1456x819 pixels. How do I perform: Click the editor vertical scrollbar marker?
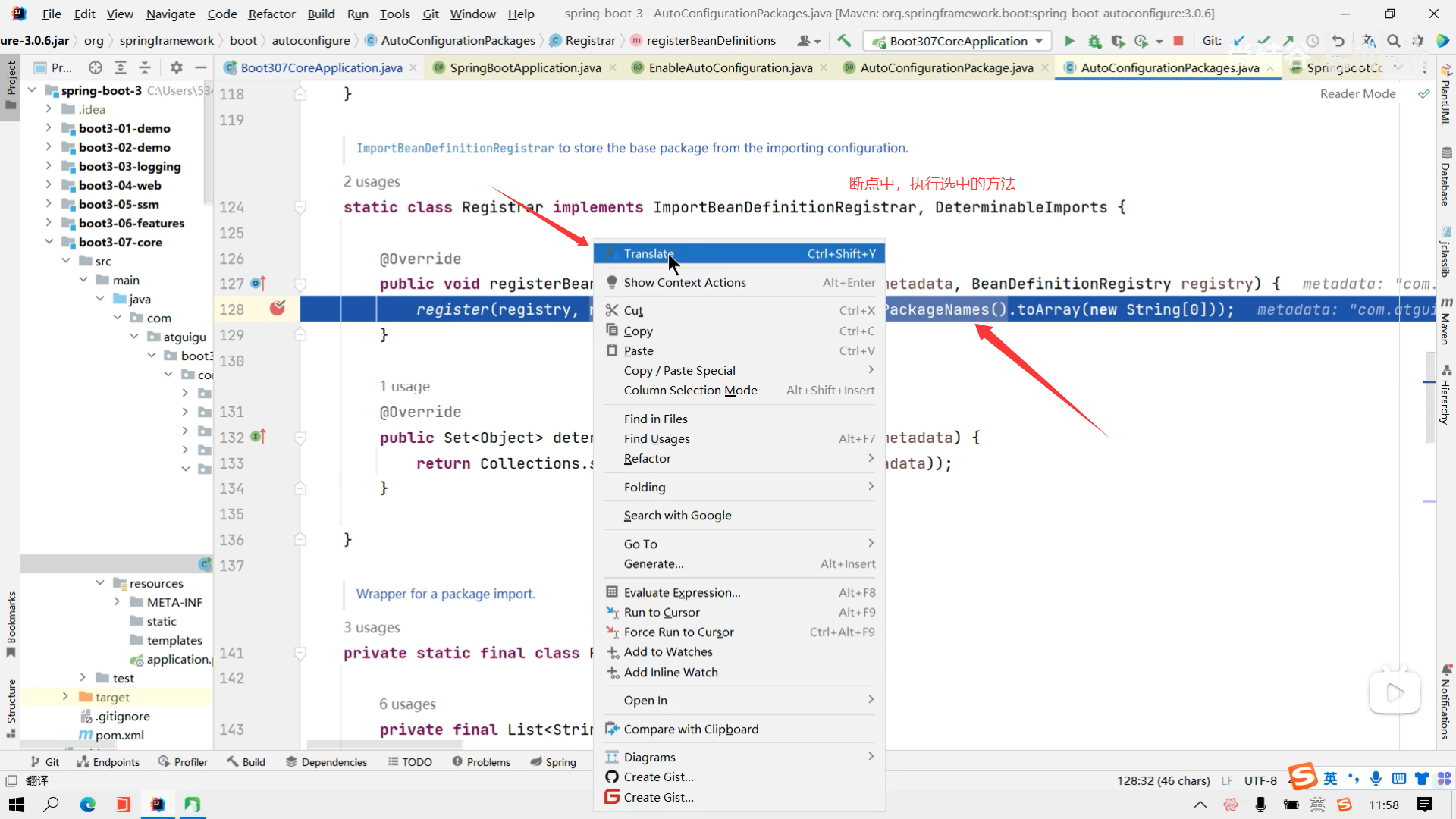click(1429, 382)
